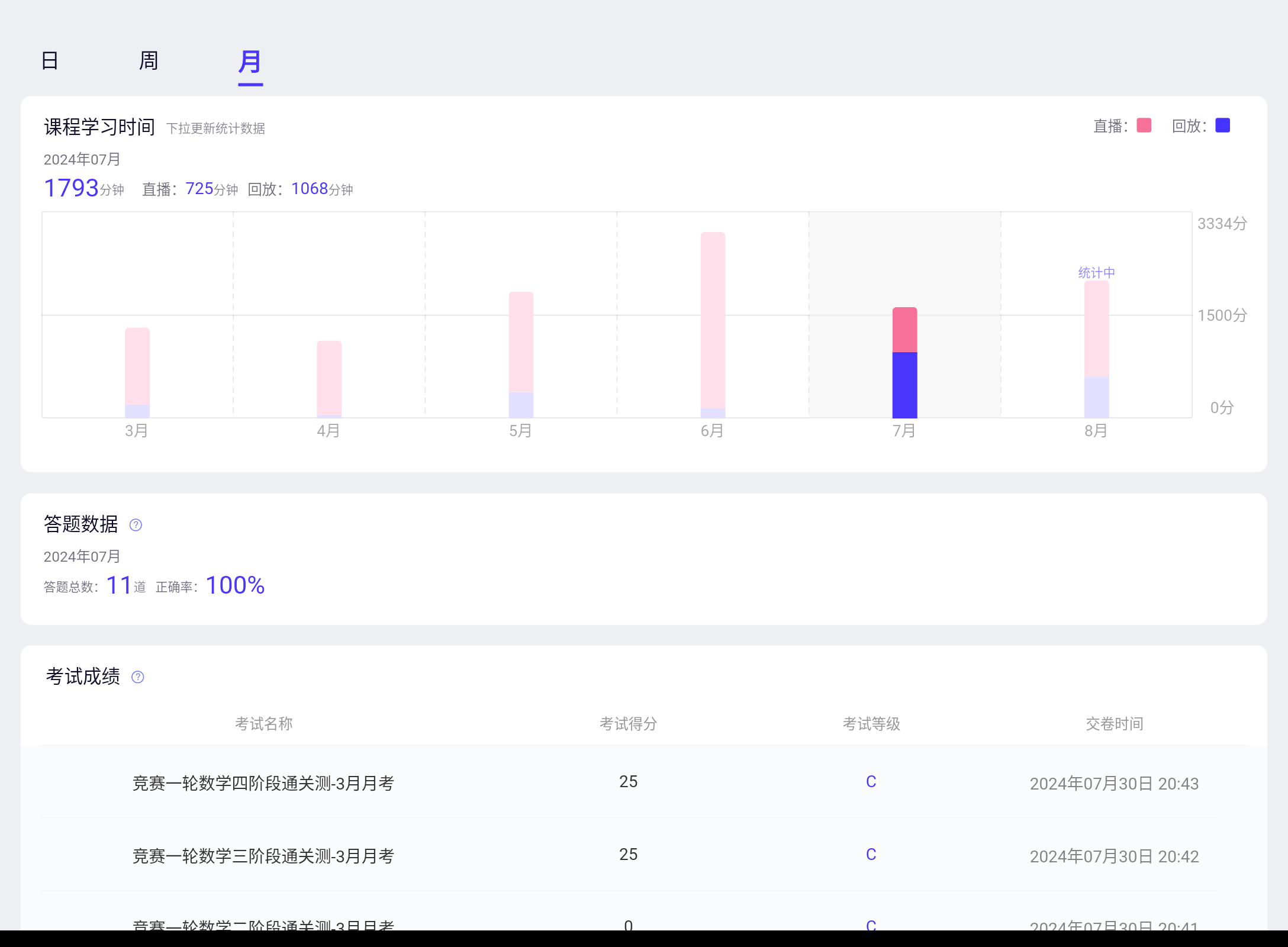Click the pink 直播 legend swatch
Image resolution: width=1288 pixels, height=947 pixels.
click(1144, 125)
